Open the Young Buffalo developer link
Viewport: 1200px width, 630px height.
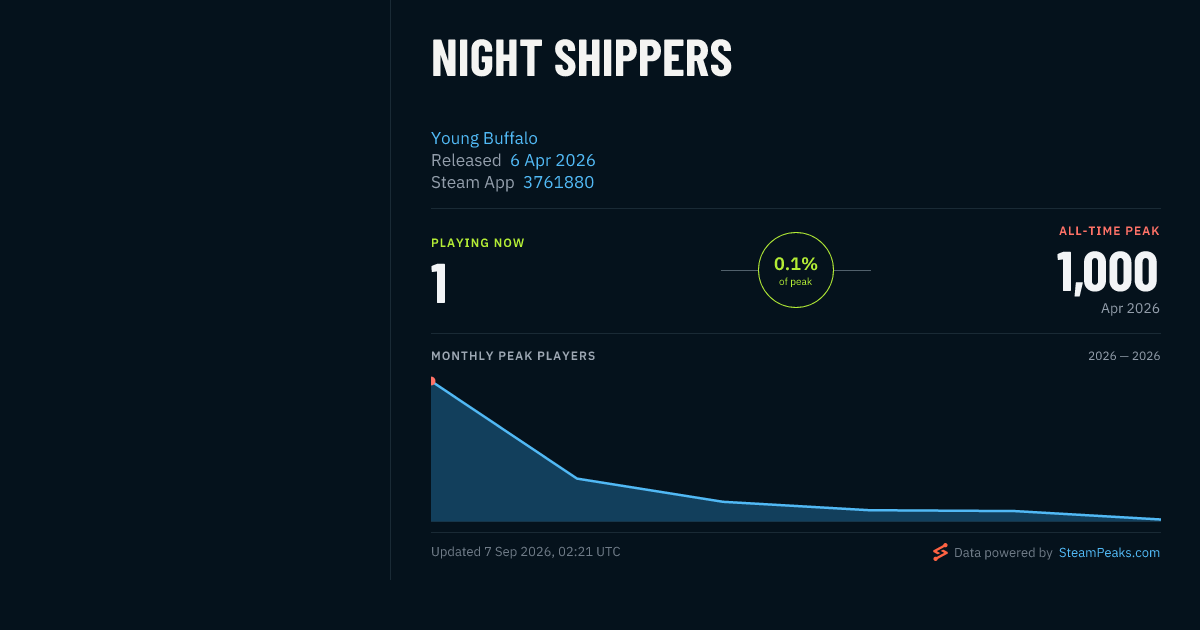484,138
